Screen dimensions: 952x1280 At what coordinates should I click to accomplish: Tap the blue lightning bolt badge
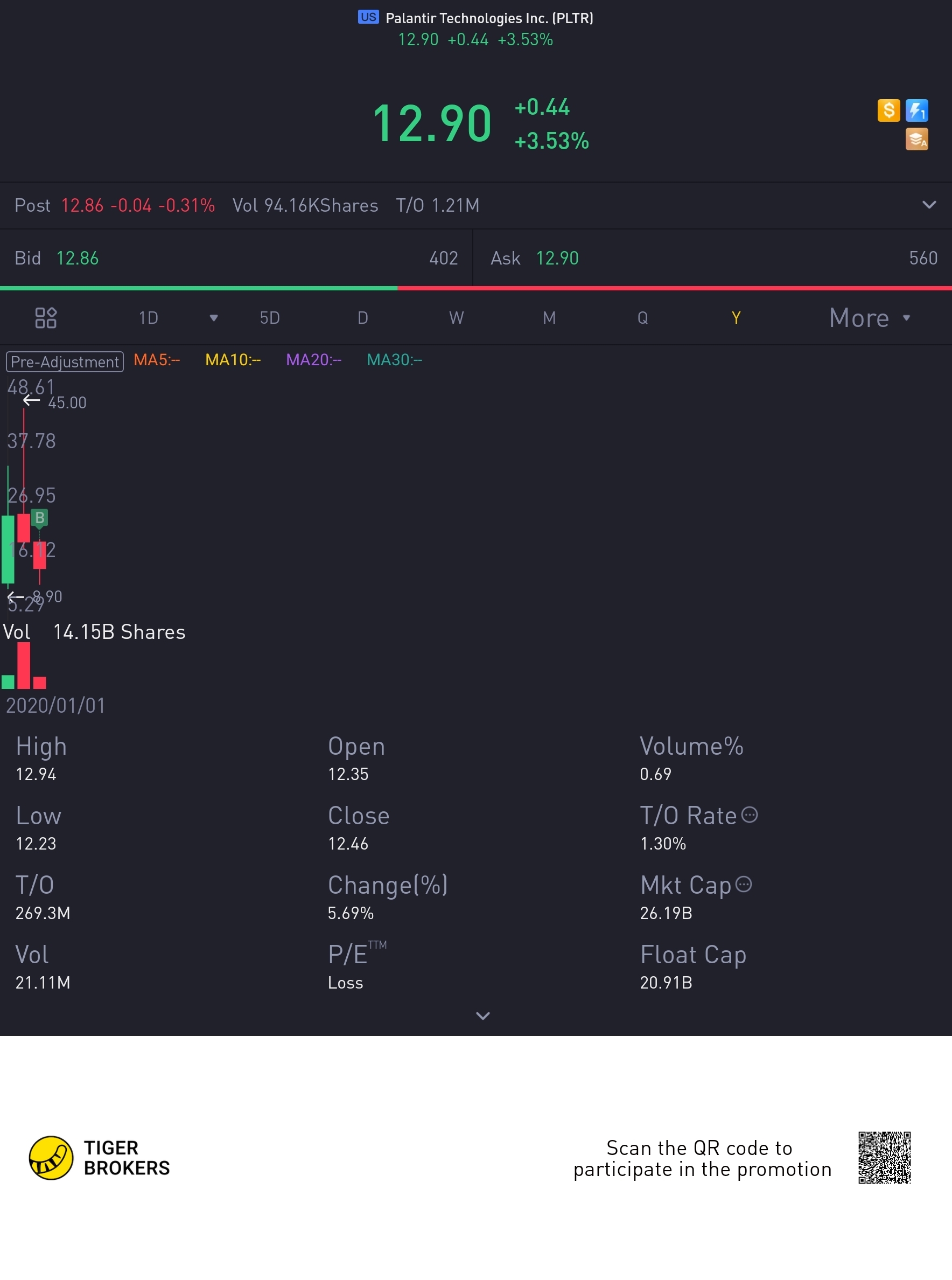[916, 110]
